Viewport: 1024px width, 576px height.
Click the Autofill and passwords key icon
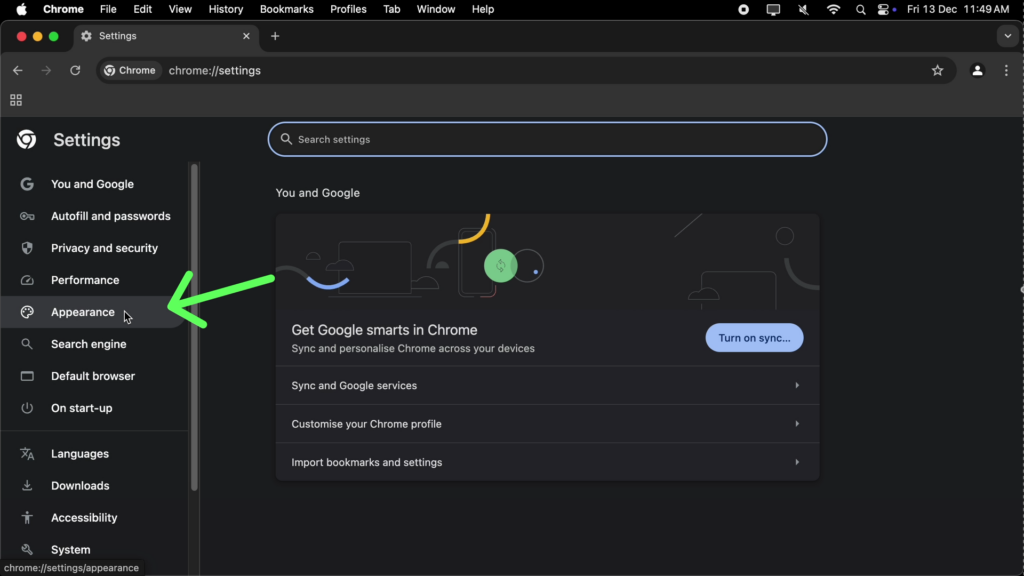[x=27, y=216]
